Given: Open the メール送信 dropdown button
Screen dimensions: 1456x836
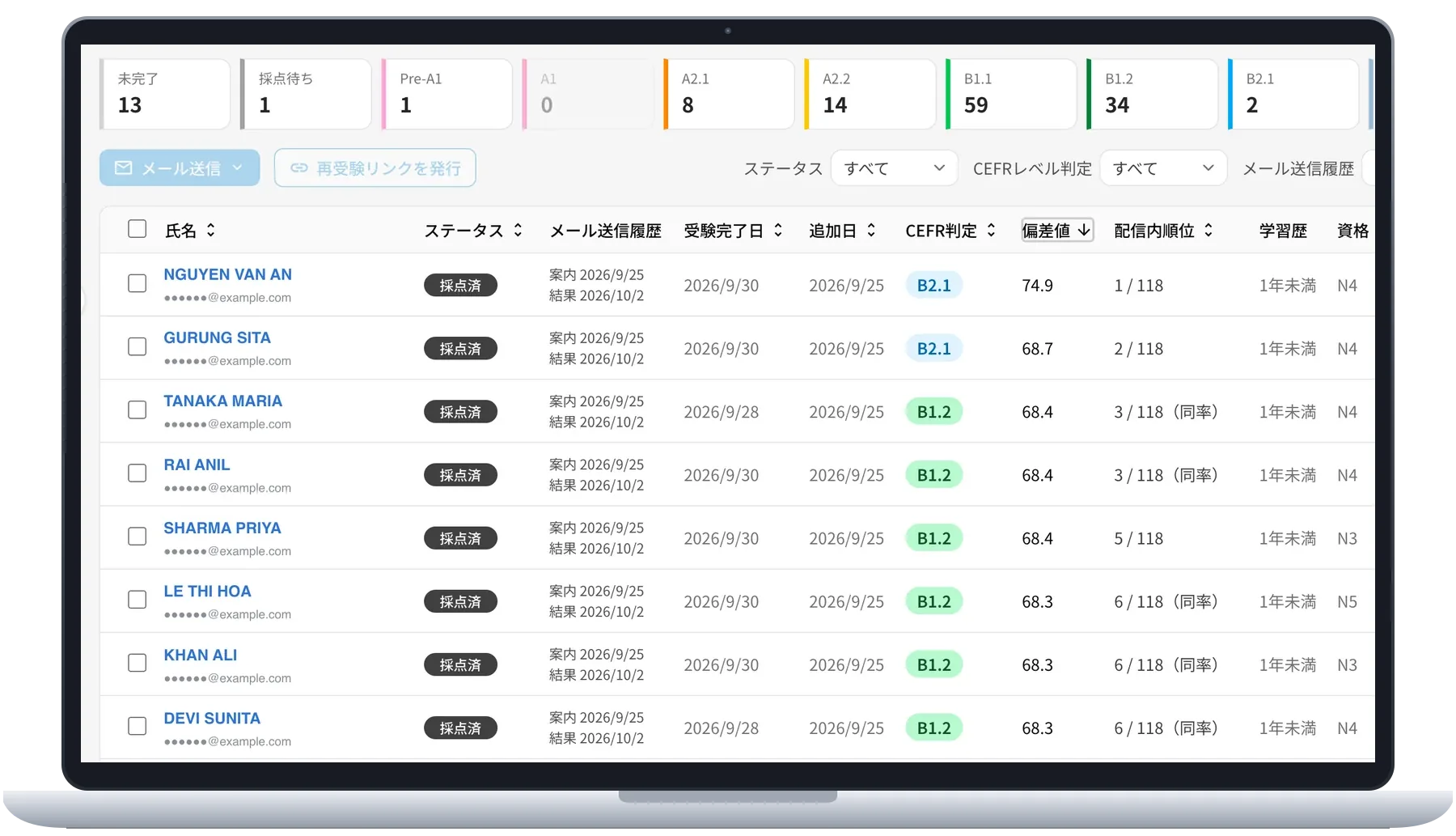Looking at the screenshot, I should pos(180,168).
